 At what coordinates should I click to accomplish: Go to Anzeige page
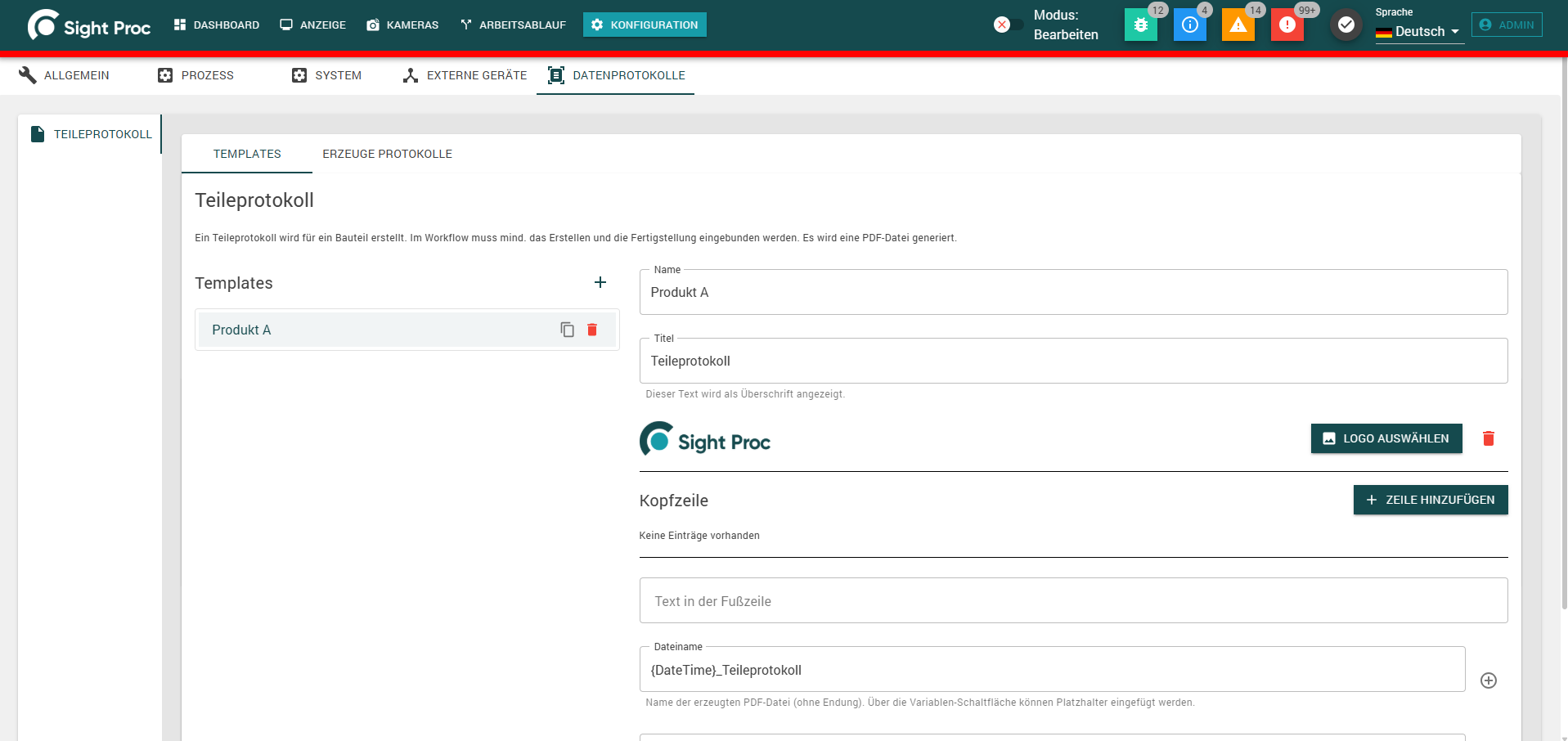pyautogui.click(x=313, y=25)
